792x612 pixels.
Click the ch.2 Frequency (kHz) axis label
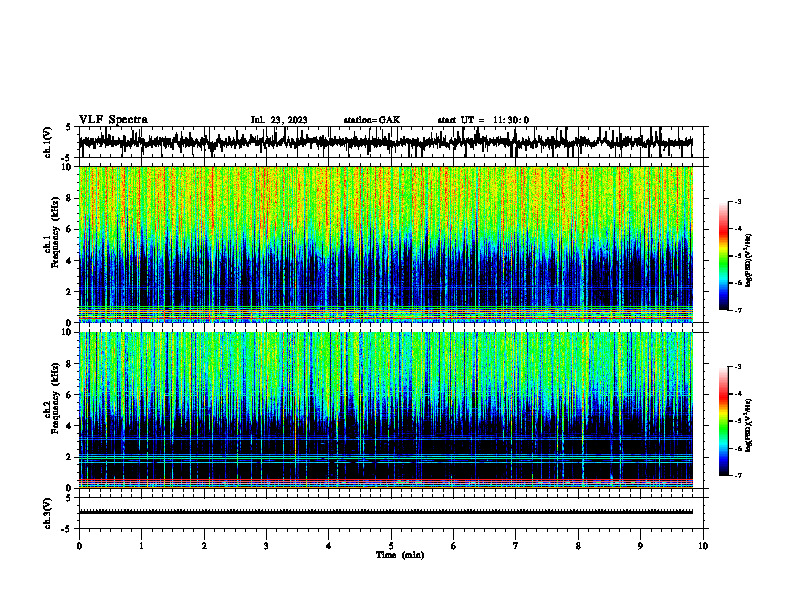[x=54, y=411]
